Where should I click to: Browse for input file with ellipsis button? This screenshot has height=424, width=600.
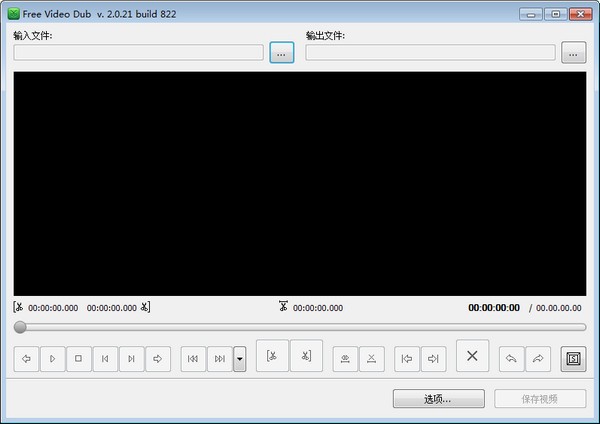(282, 52)
